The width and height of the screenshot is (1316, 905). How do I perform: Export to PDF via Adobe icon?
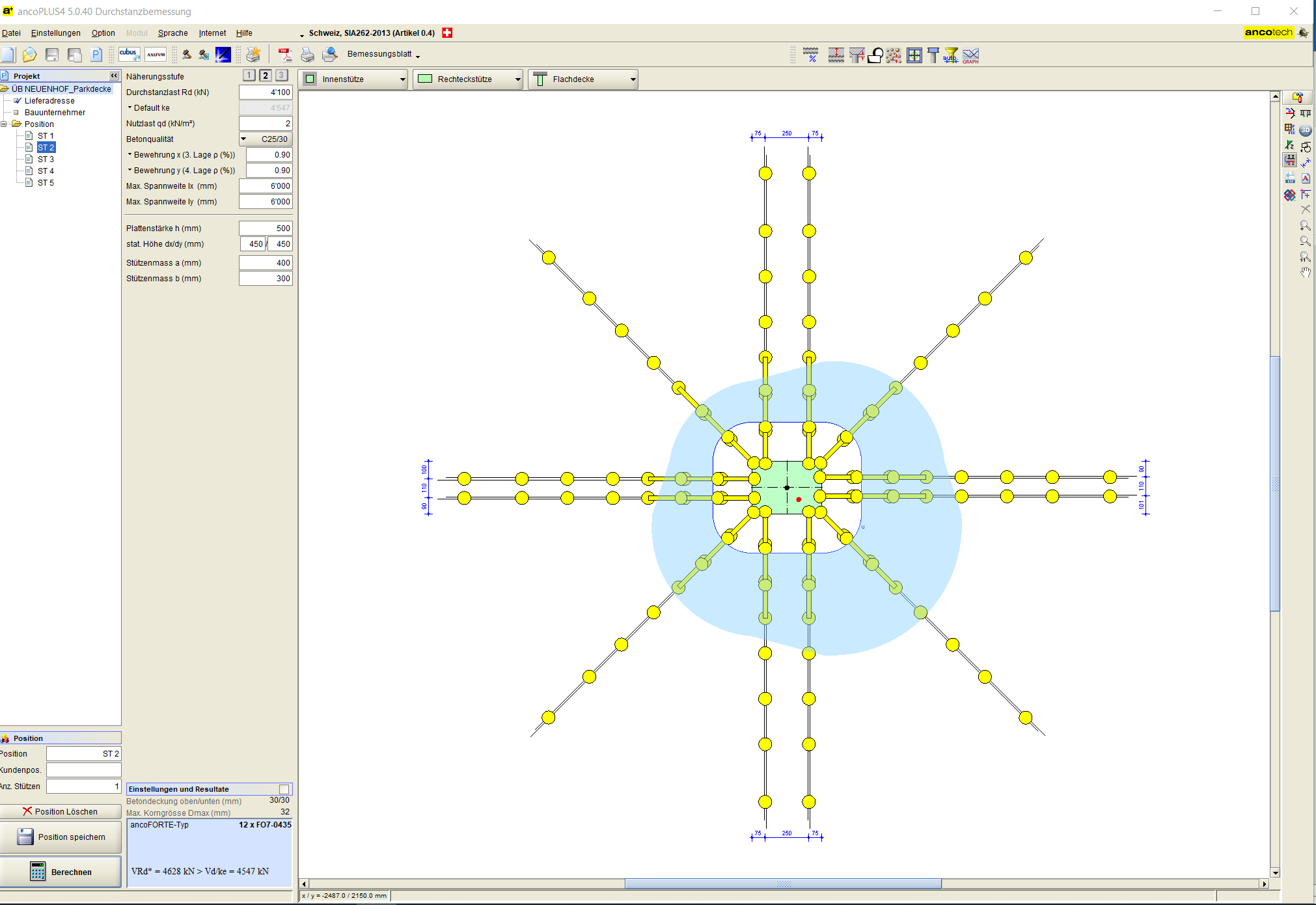tap(285, 55)
